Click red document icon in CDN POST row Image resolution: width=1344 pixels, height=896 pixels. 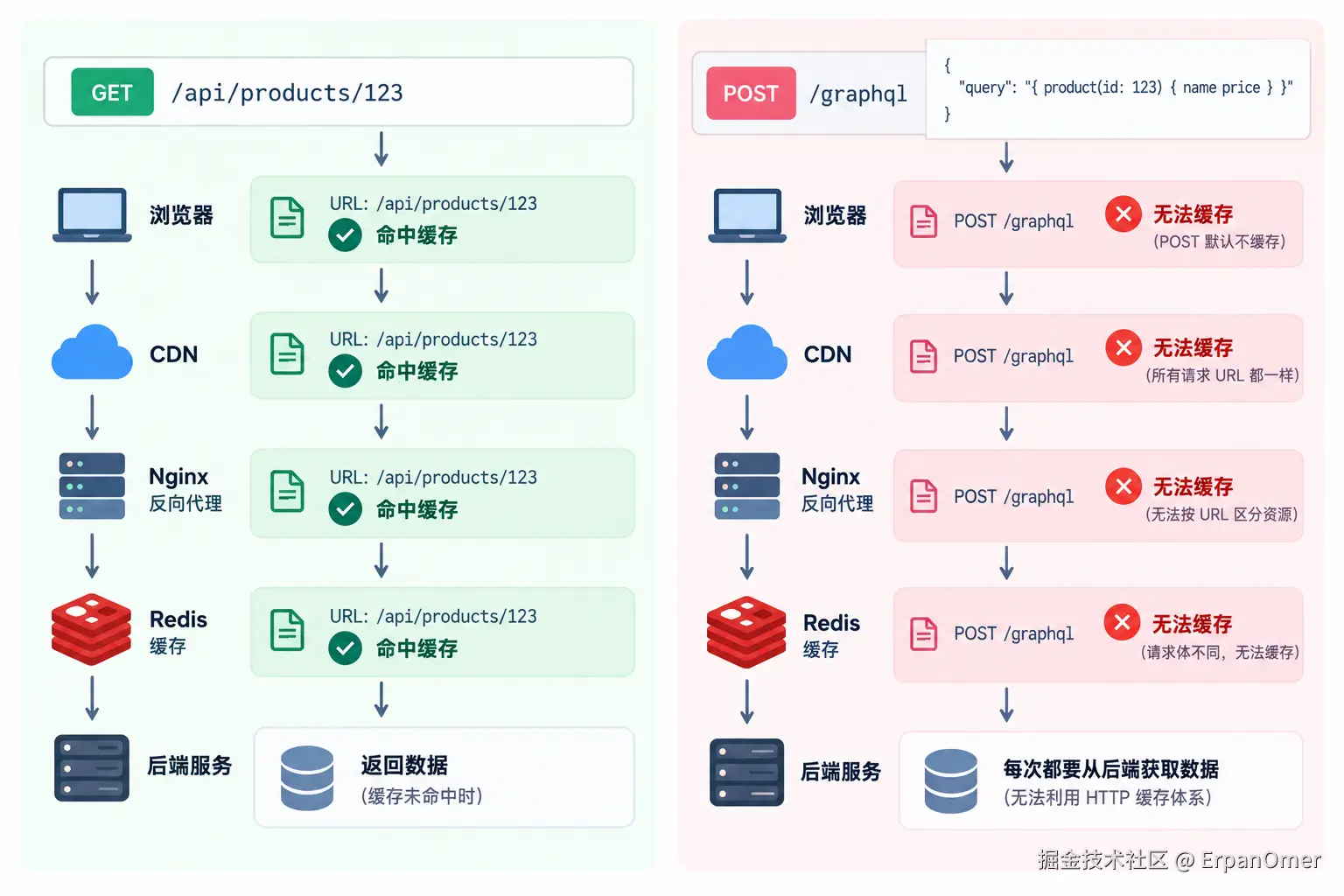click(924, 357)
